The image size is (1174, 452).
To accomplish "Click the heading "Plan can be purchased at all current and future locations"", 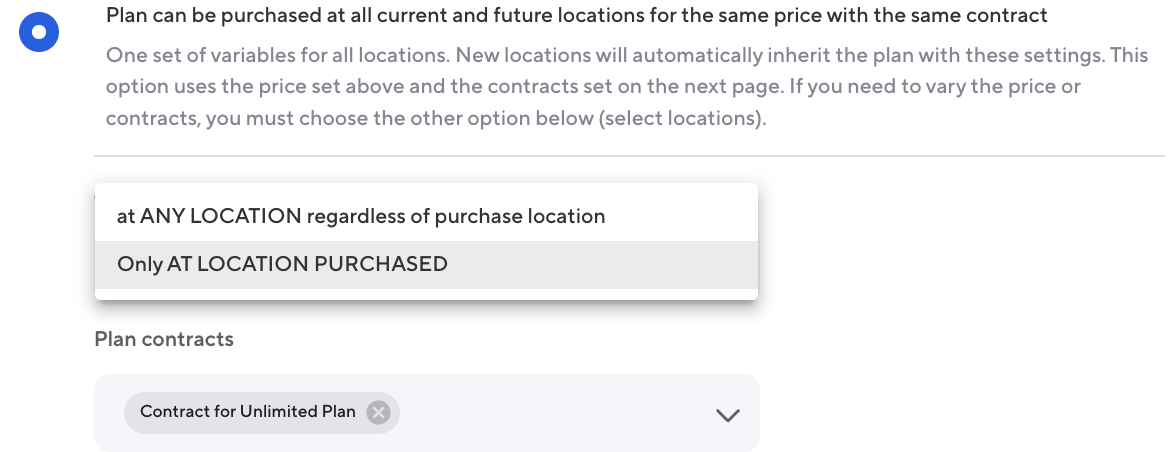I will (400, 16).
